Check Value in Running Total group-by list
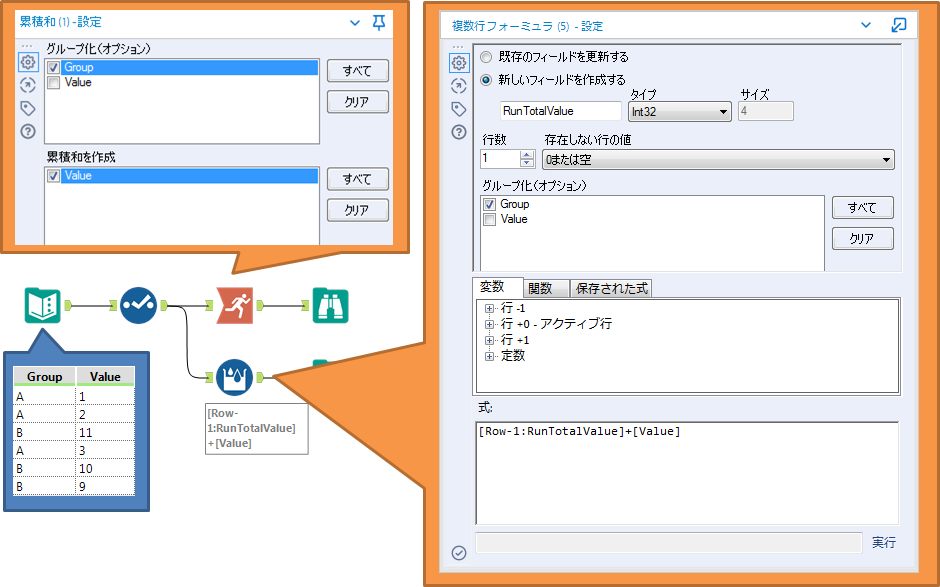940x587 pixels. [53, 83]
